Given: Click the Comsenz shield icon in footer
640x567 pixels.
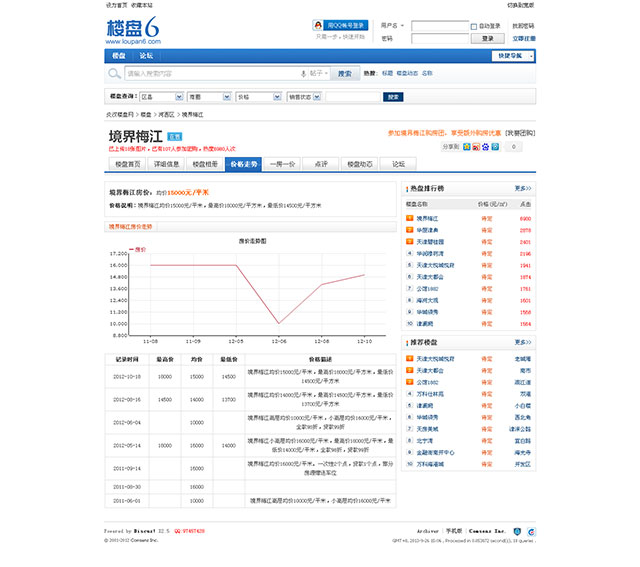Looking at the screenshot, I should pos(515,530).
